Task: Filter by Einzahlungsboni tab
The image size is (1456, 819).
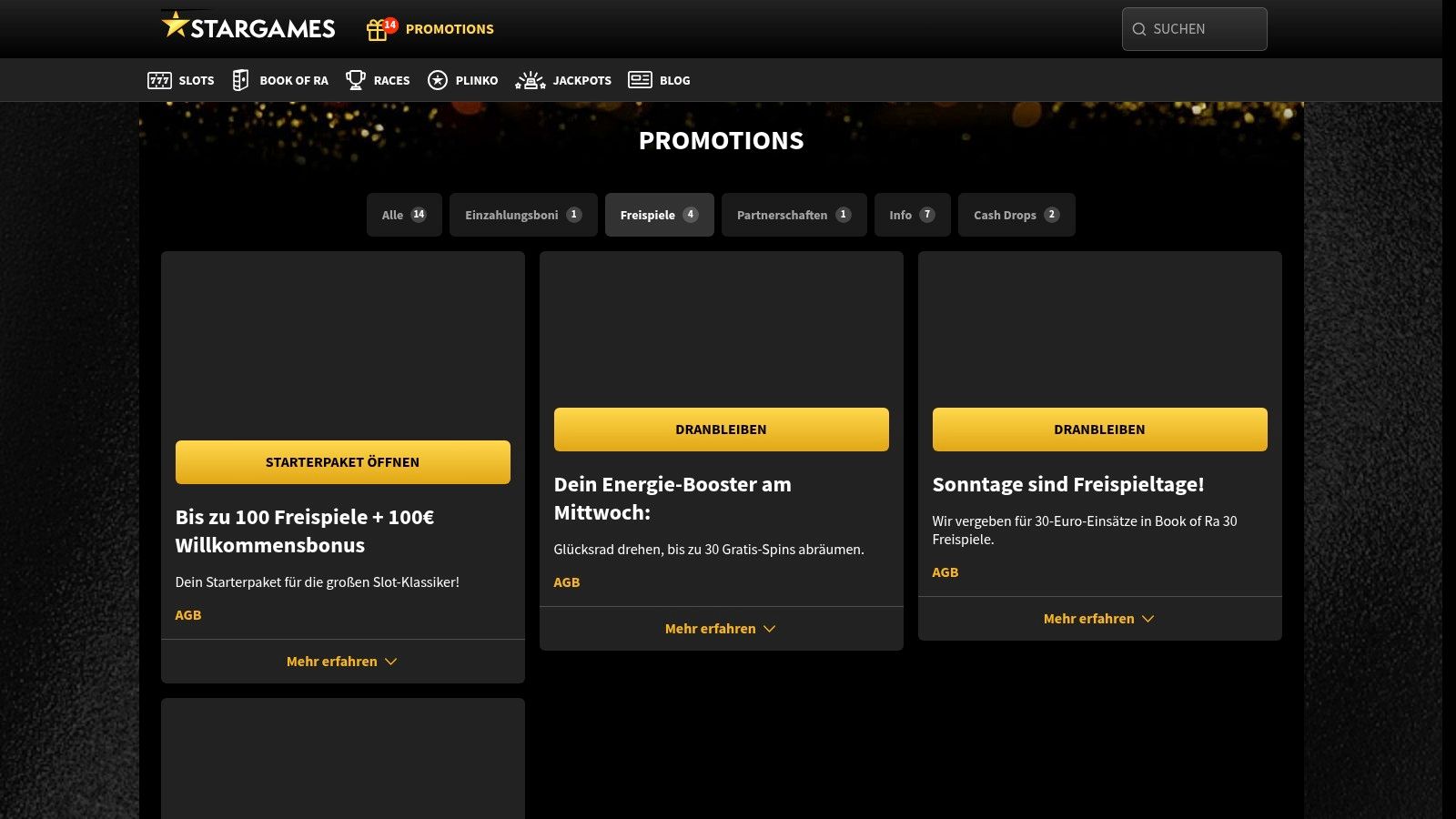Action: pos(523,215)
